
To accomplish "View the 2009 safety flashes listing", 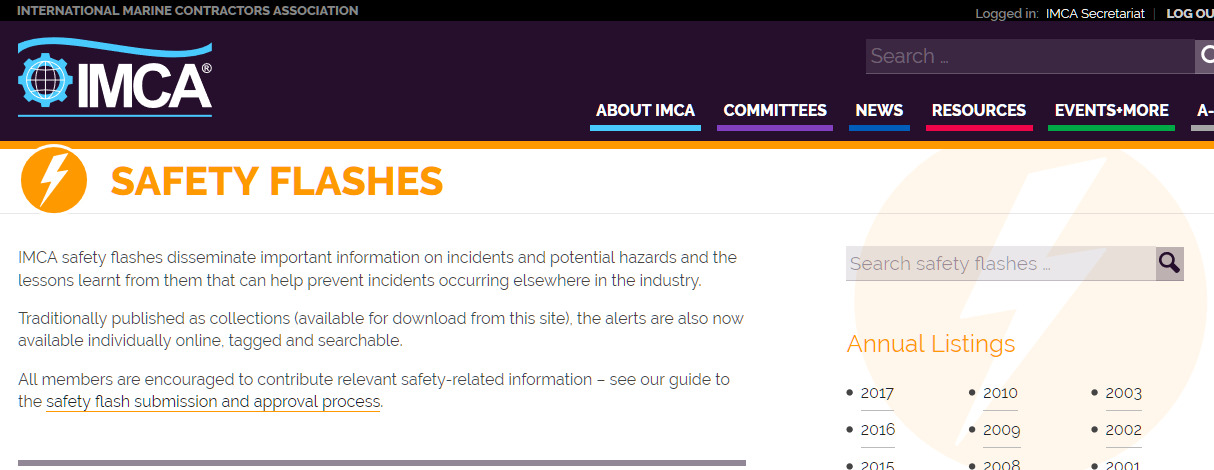I will [1001, 430].
